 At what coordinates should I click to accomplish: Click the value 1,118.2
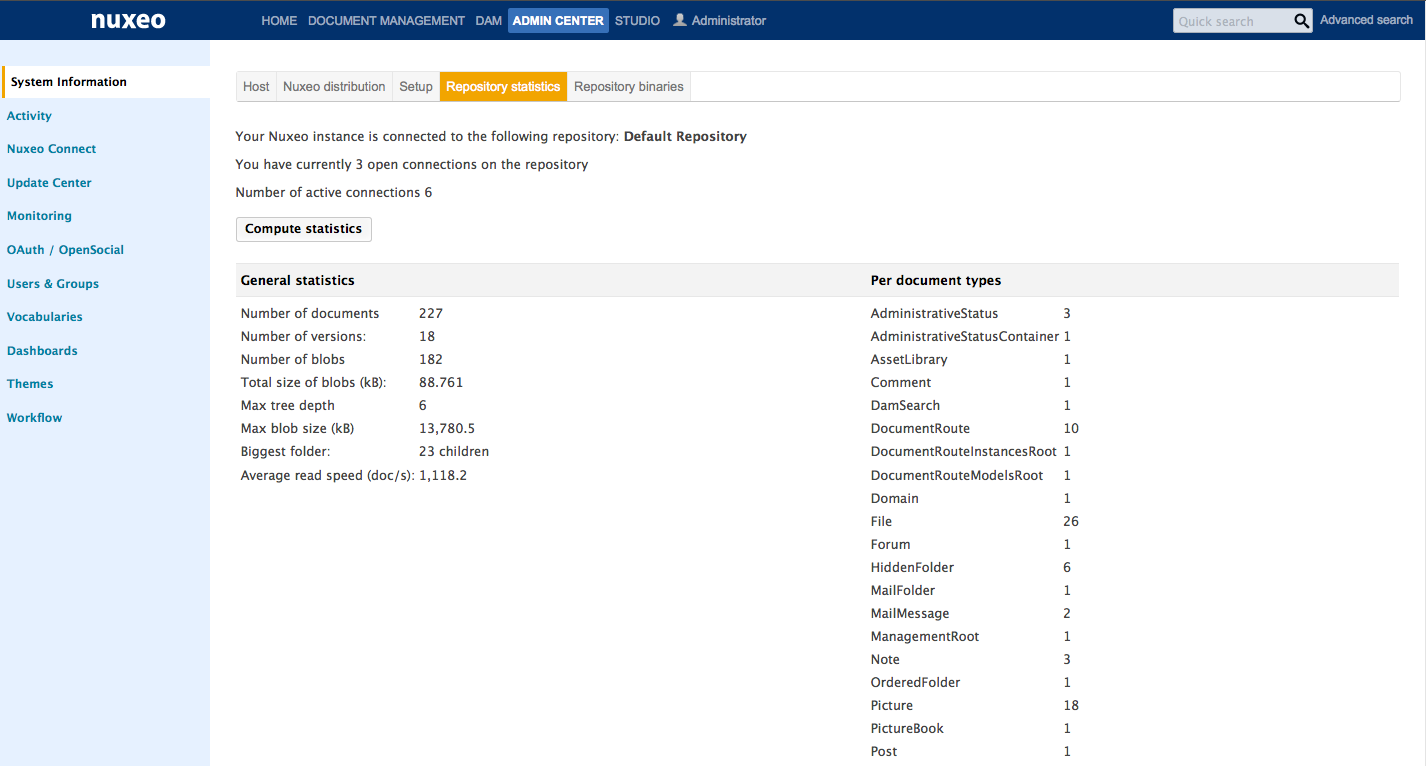pos(443,475)
